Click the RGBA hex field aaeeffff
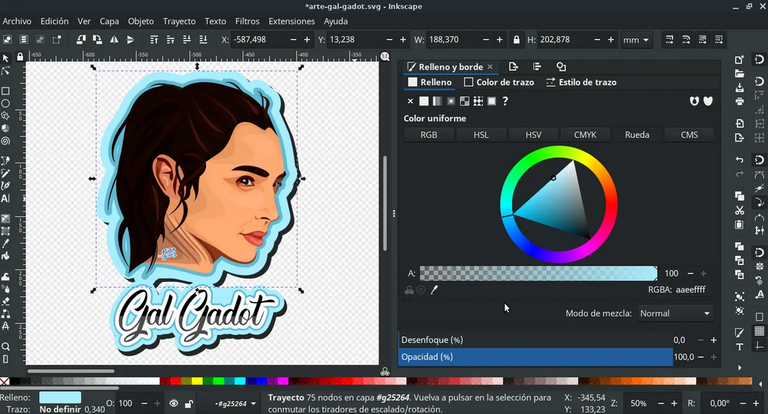 pos(691,290)
